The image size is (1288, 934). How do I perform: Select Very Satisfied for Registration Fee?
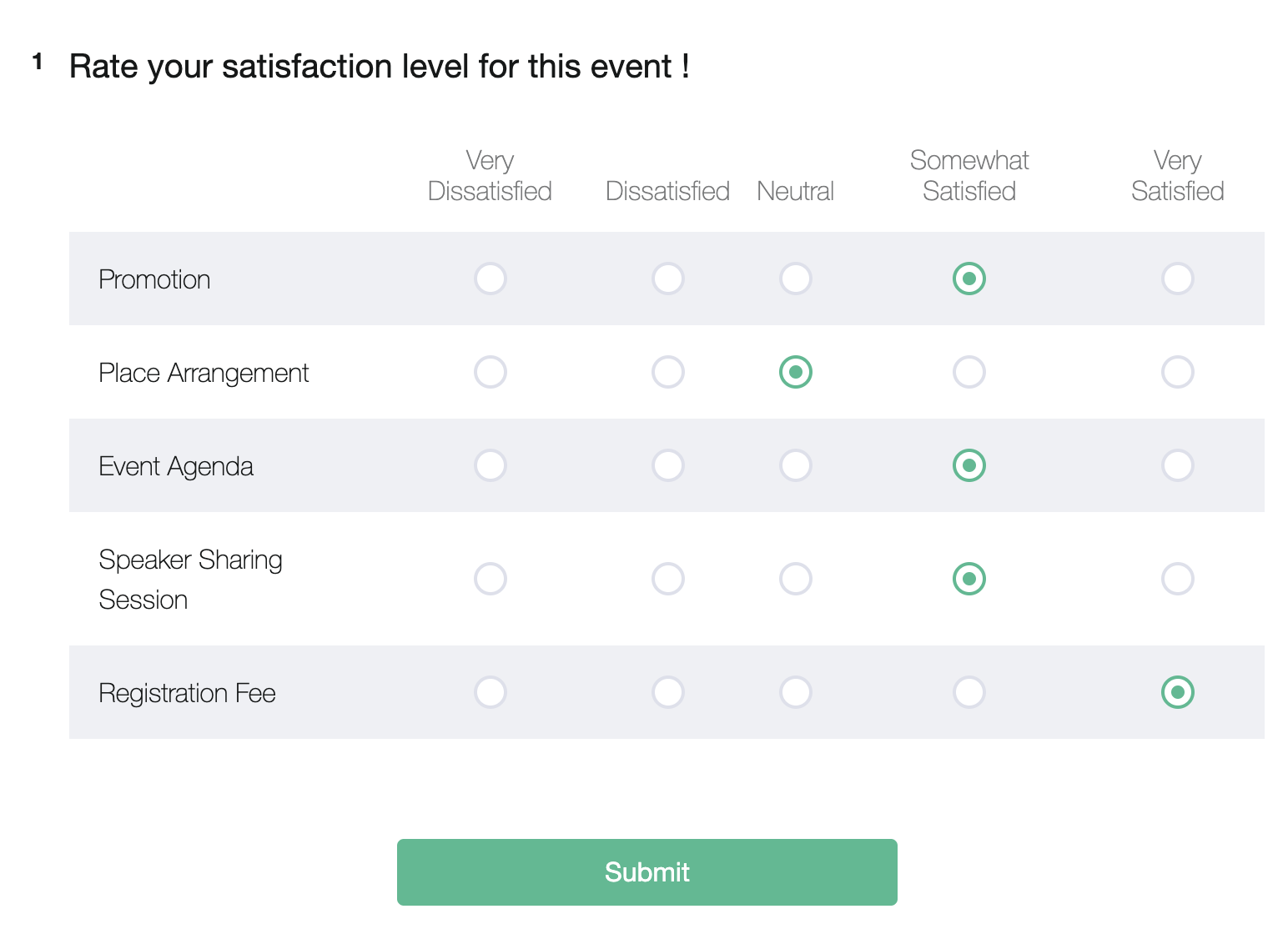1177,692
